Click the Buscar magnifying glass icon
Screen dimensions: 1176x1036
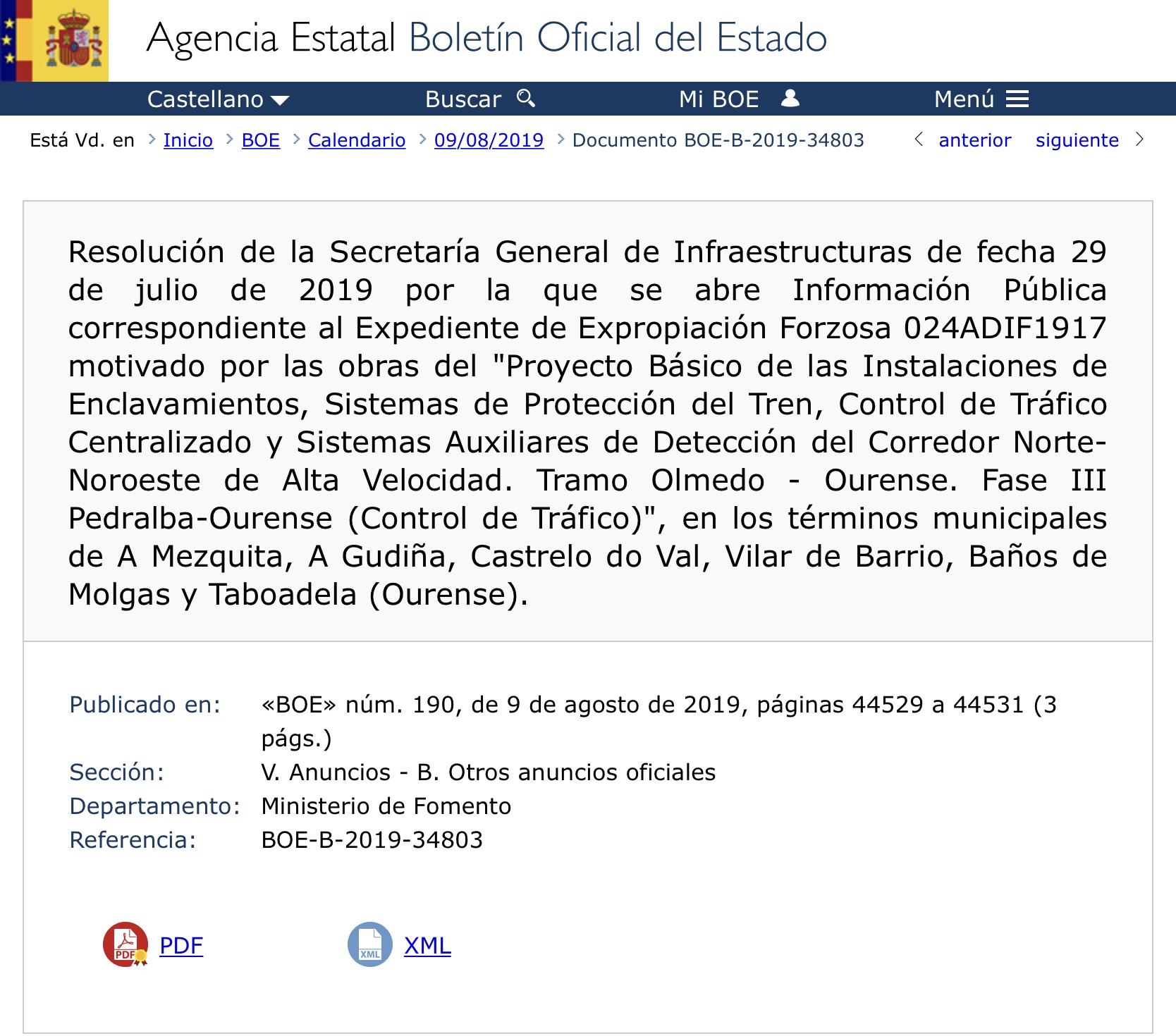click(x=526, y=98)
